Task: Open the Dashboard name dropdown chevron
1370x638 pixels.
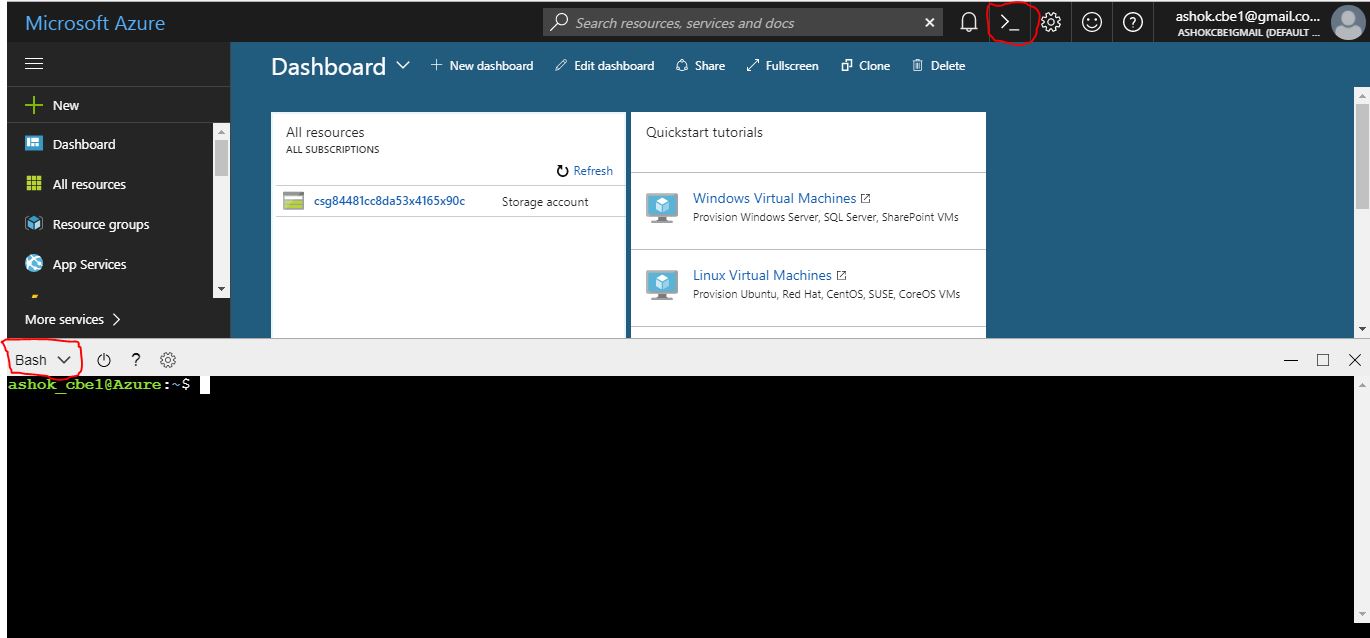Action: [404, 65]
